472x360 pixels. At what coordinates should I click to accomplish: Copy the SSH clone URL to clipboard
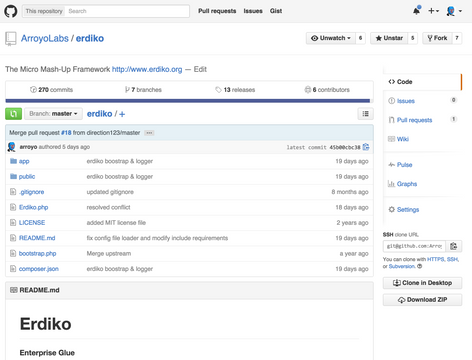click(x=453, y=246)
